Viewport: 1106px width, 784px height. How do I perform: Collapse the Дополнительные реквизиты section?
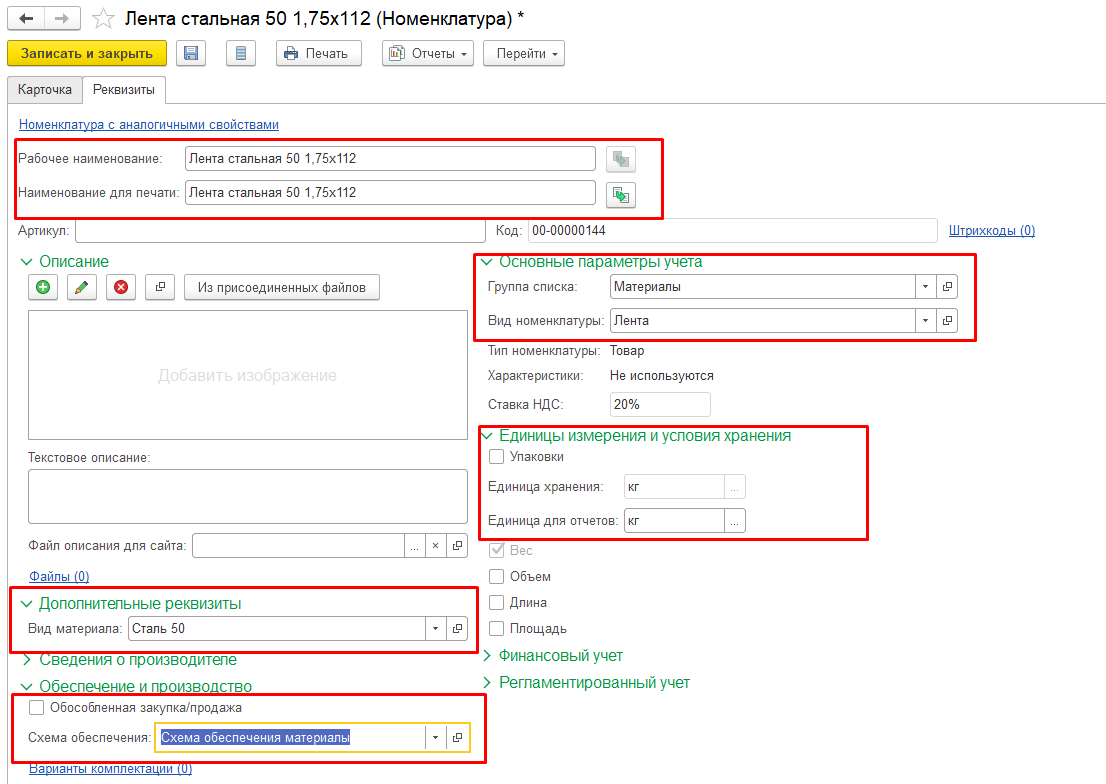(27, 604)
